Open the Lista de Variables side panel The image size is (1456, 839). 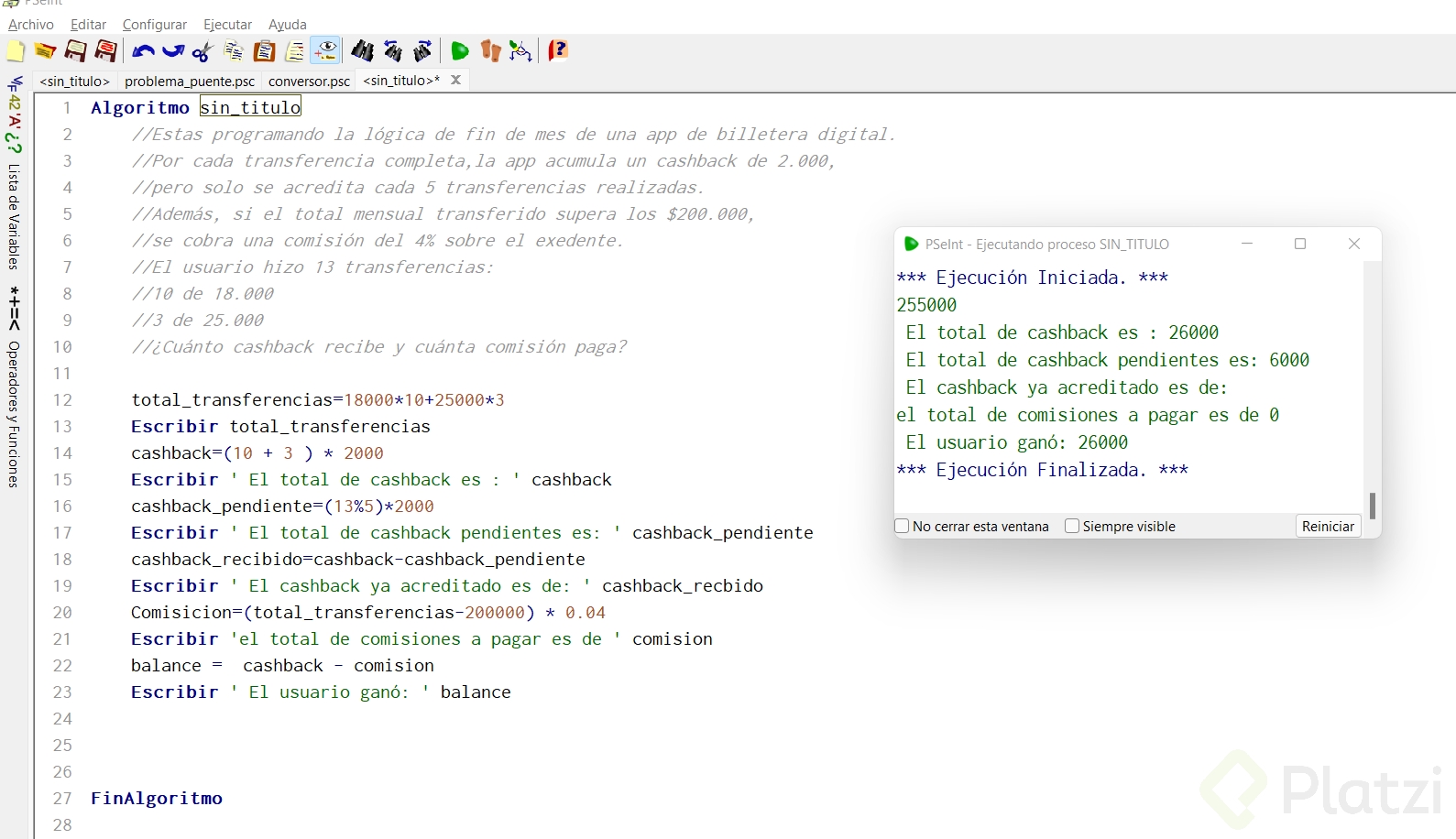pos(15,217)
